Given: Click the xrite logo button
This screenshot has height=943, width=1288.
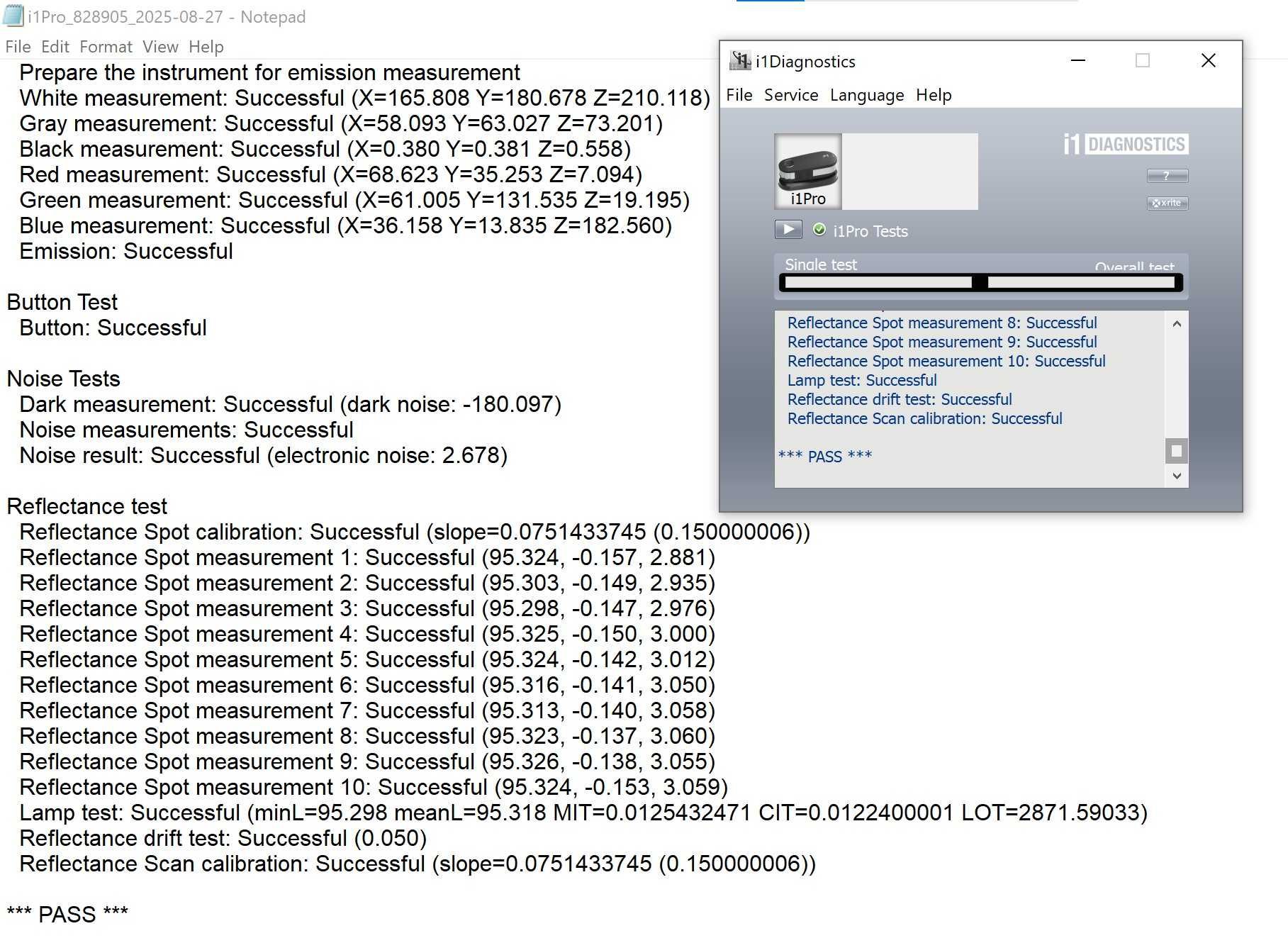Looking at the screenshot, I should (1167, 203).
